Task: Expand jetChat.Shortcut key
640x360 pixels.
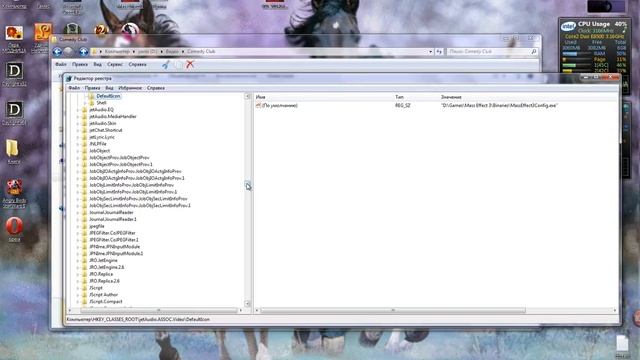Action: [78, 130]
